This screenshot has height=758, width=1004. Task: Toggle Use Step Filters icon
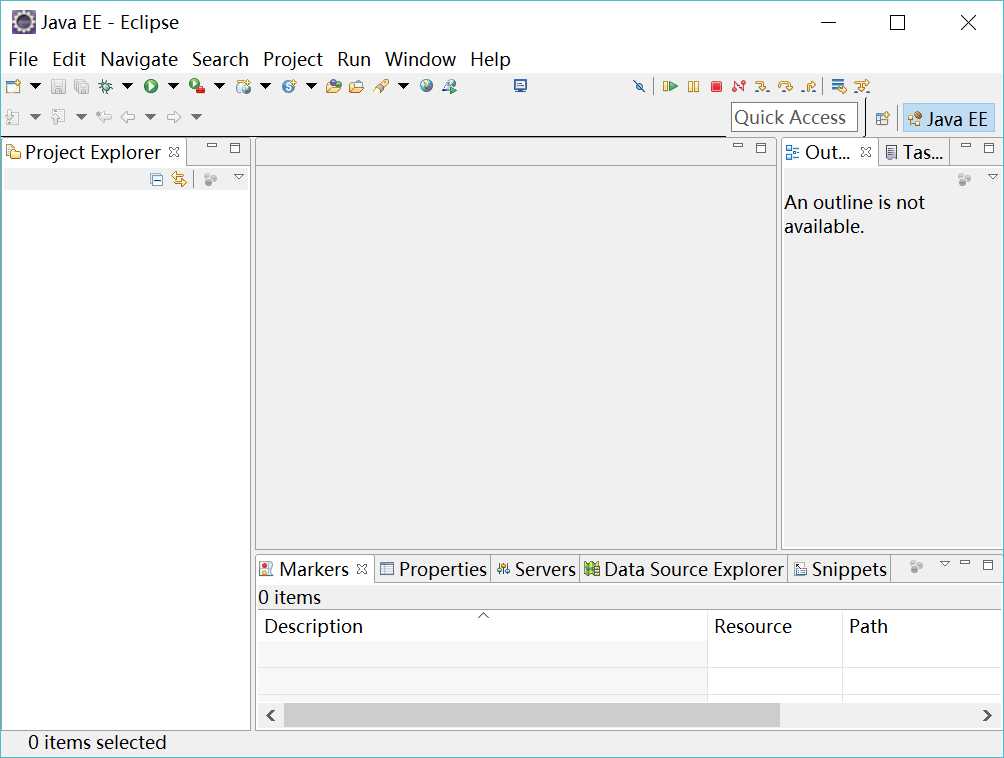point(862,86)
